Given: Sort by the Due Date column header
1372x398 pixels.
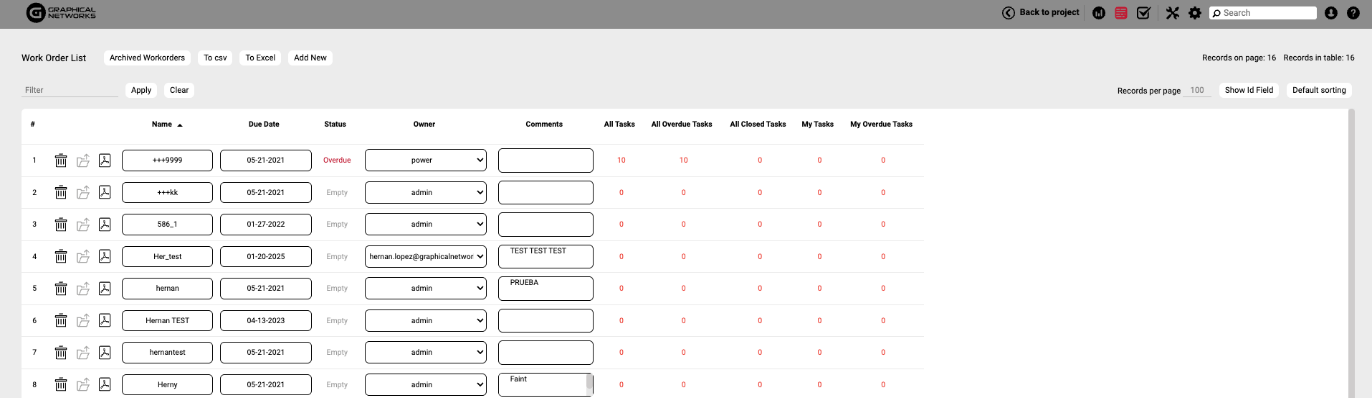Looking at the screenshot, I should tap(264, 124).
